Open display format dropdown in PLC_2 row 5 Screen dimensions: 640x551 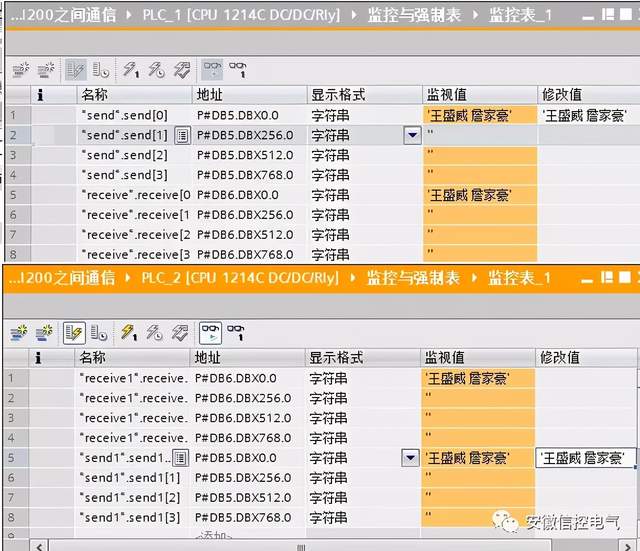(410, 458)
